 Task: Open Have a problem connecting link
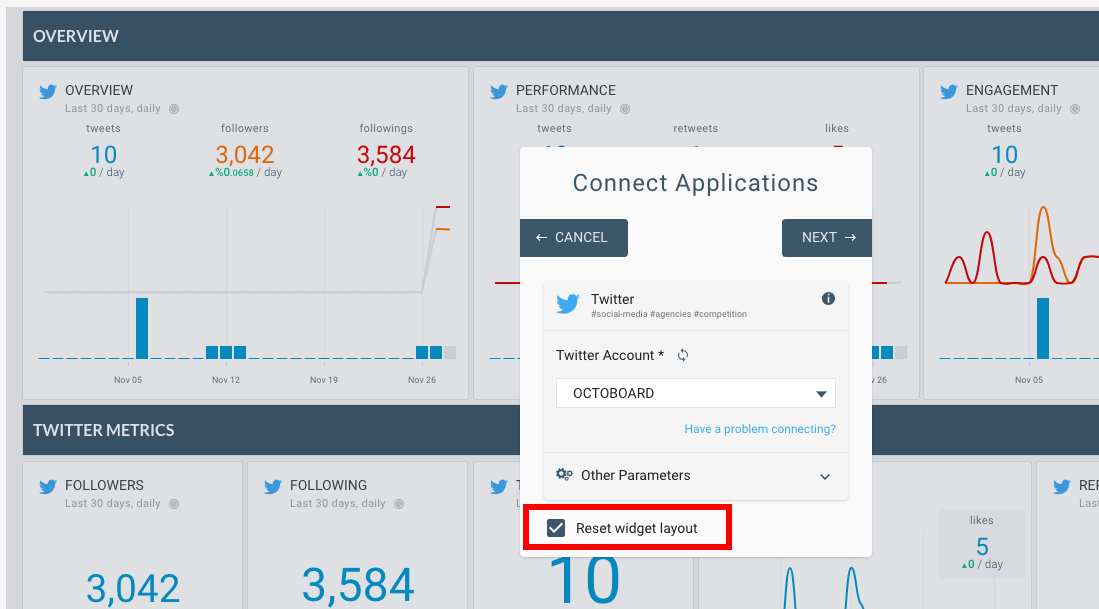click(760, 429)
